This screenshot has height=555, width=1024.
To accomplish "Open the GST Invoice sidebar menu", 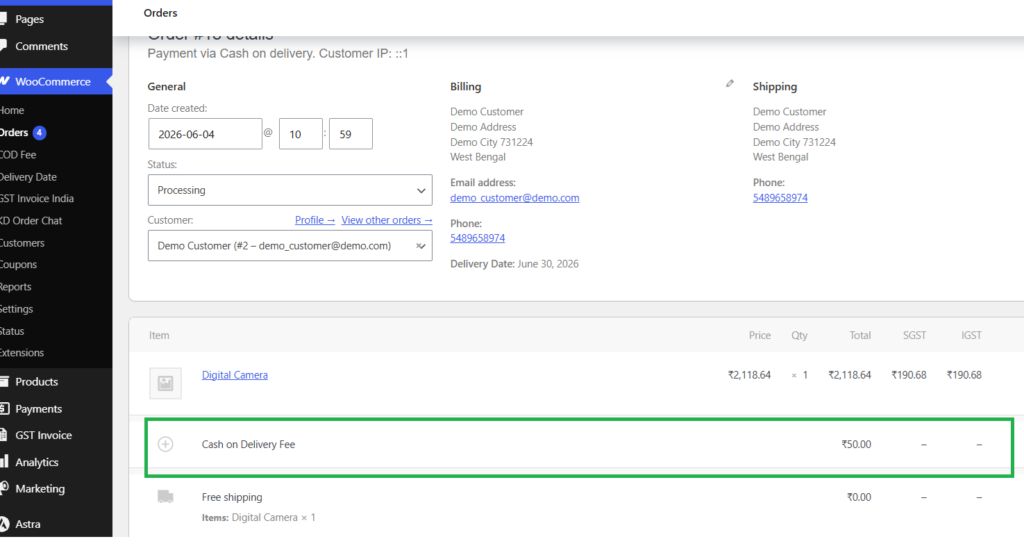I will pos(43,436).
